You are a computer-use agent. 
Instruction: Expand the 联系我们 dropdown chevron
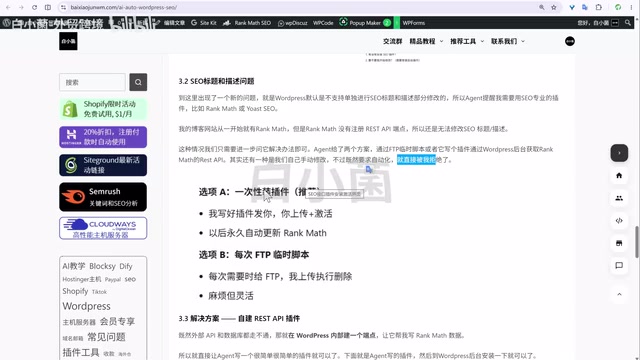pyautogui.click(x=523, y=41)
